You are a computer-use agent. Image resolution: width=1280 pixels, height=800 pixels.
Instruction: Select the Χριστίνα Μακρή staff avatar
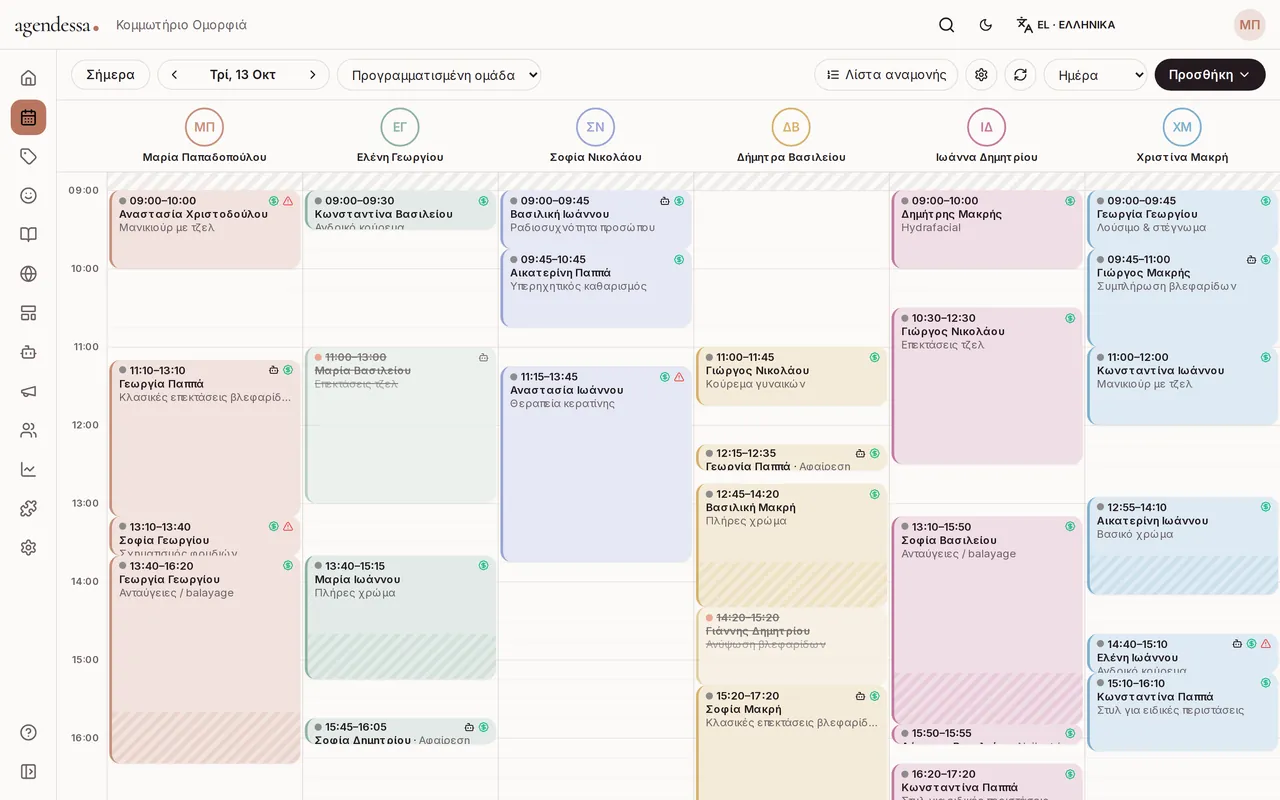[1182, 127]
